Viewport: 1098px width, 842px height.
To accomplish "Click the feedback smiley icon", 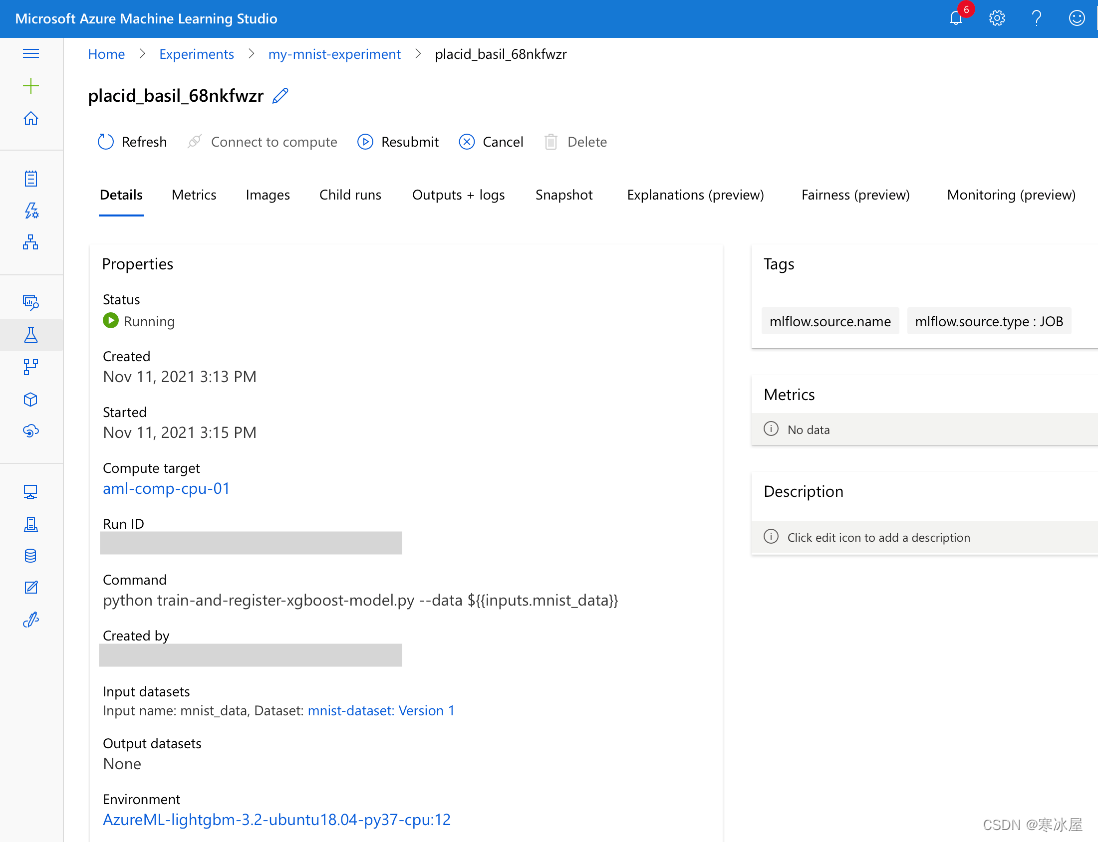I will [x=1077, y=18].
